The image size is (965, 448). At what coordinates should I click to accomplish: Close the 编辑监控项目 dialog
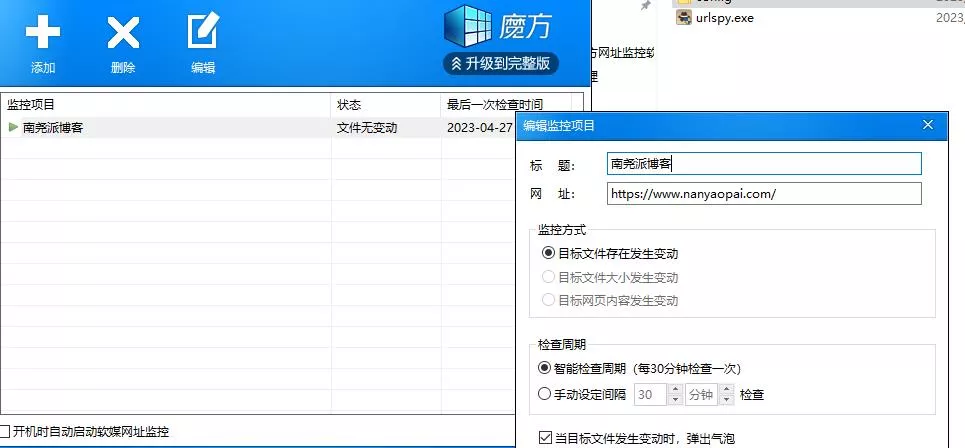pos(928,126)
